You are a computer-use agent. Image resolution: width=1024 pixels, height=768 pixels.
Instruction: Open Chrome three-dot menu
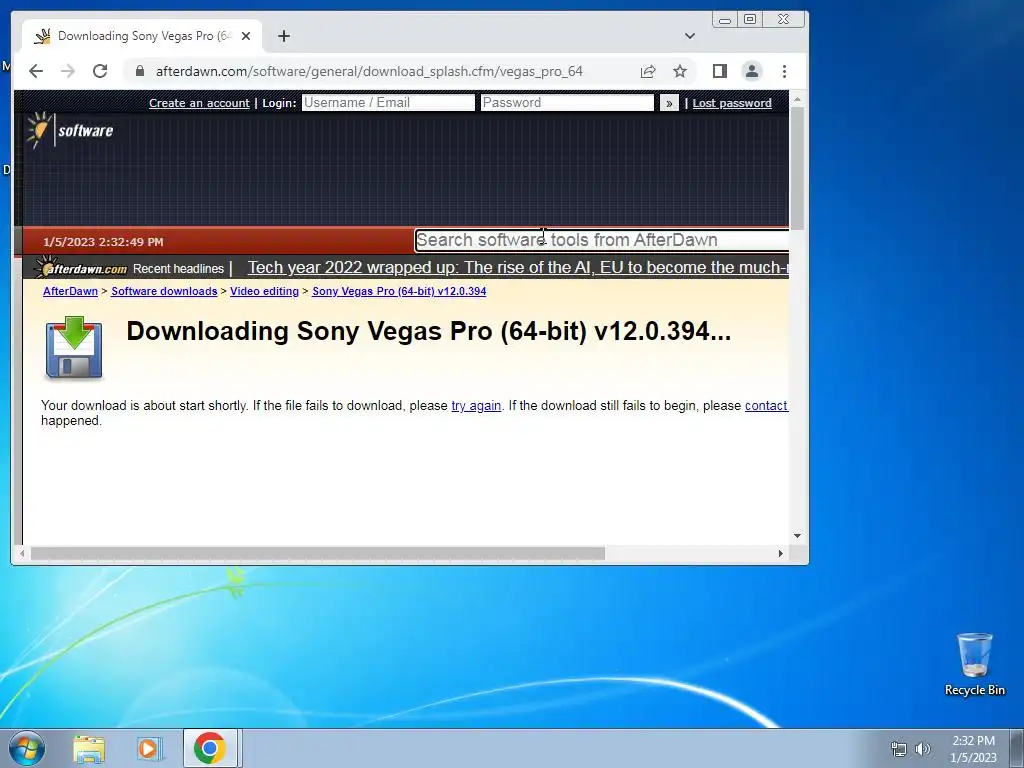pos(784,71)
